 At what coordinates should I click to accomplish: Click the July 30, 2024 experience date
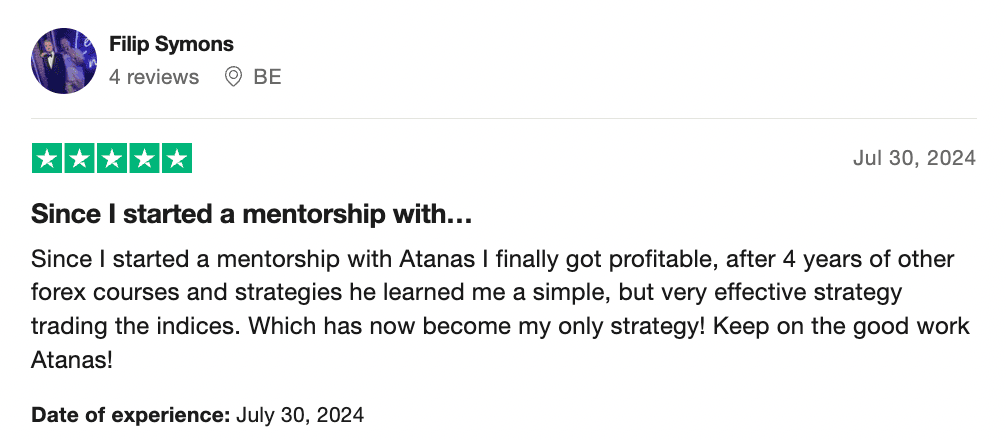(x=300, y=414)
